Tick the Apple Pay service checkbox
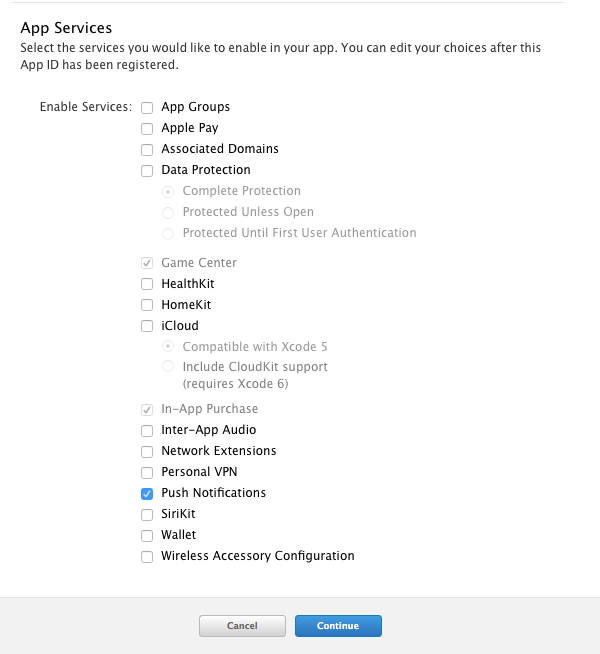Image resolution: width=600 pixels, height=654 pixels. tap(147, 128)
